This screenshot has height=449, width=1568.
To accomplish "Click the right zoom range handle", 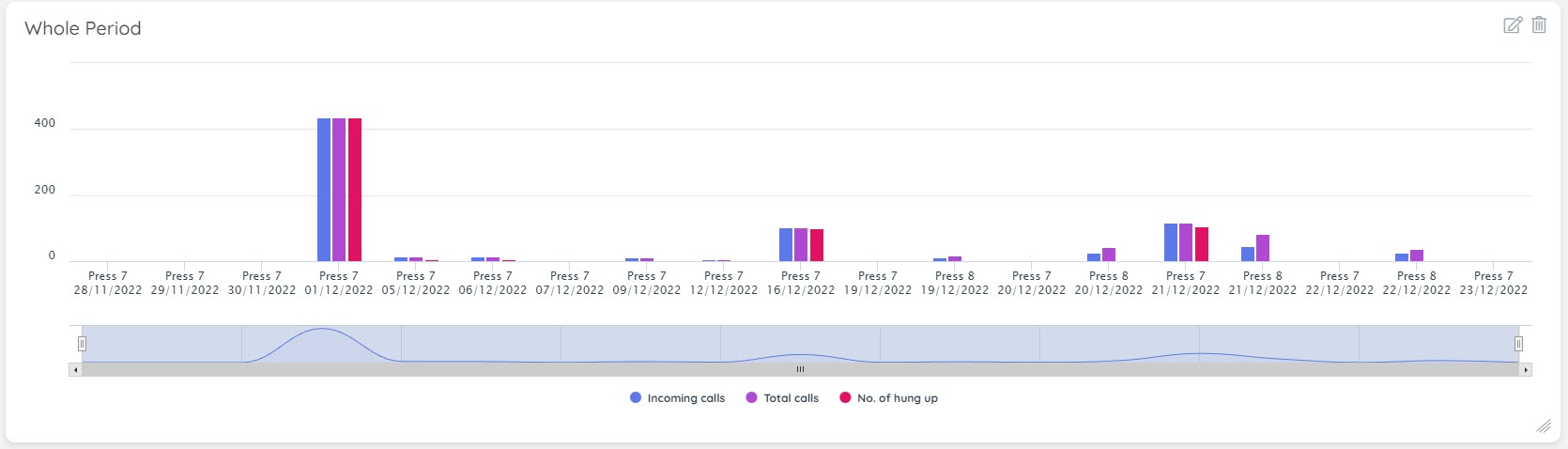I will tap(1518, 344).
